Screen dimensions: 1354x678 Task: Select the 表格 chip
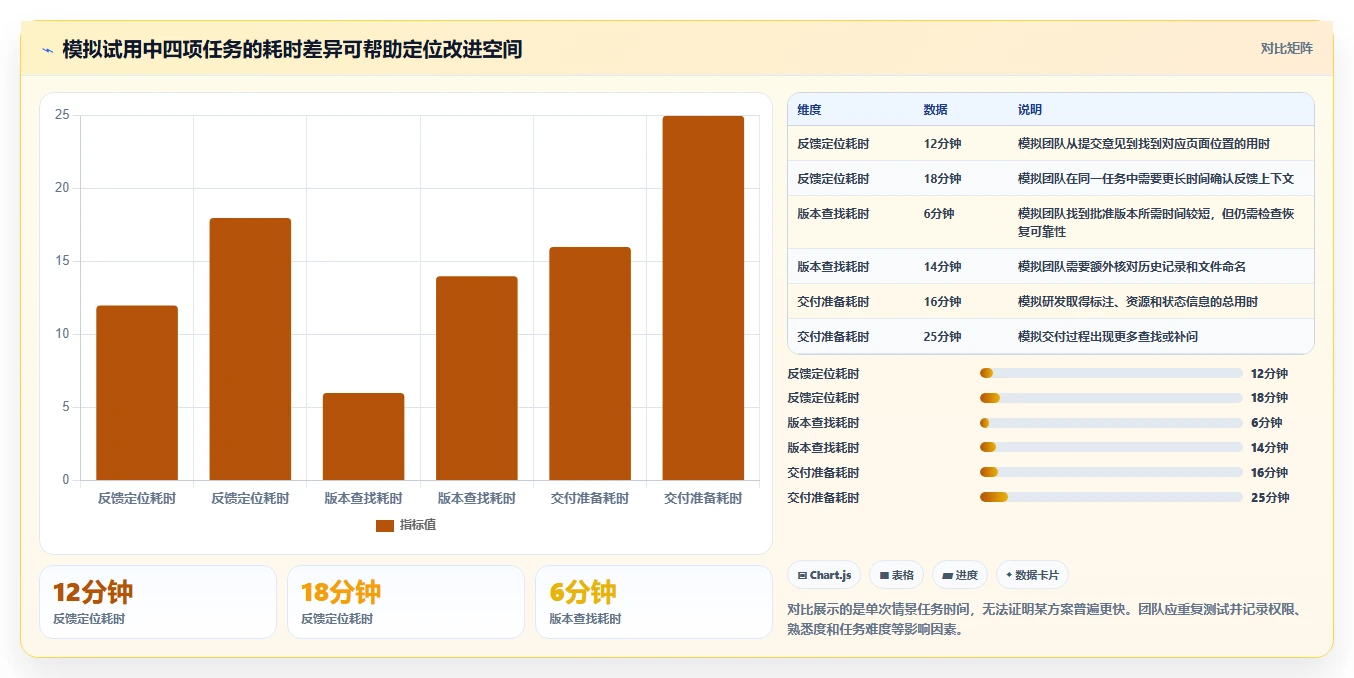[896, 575]
